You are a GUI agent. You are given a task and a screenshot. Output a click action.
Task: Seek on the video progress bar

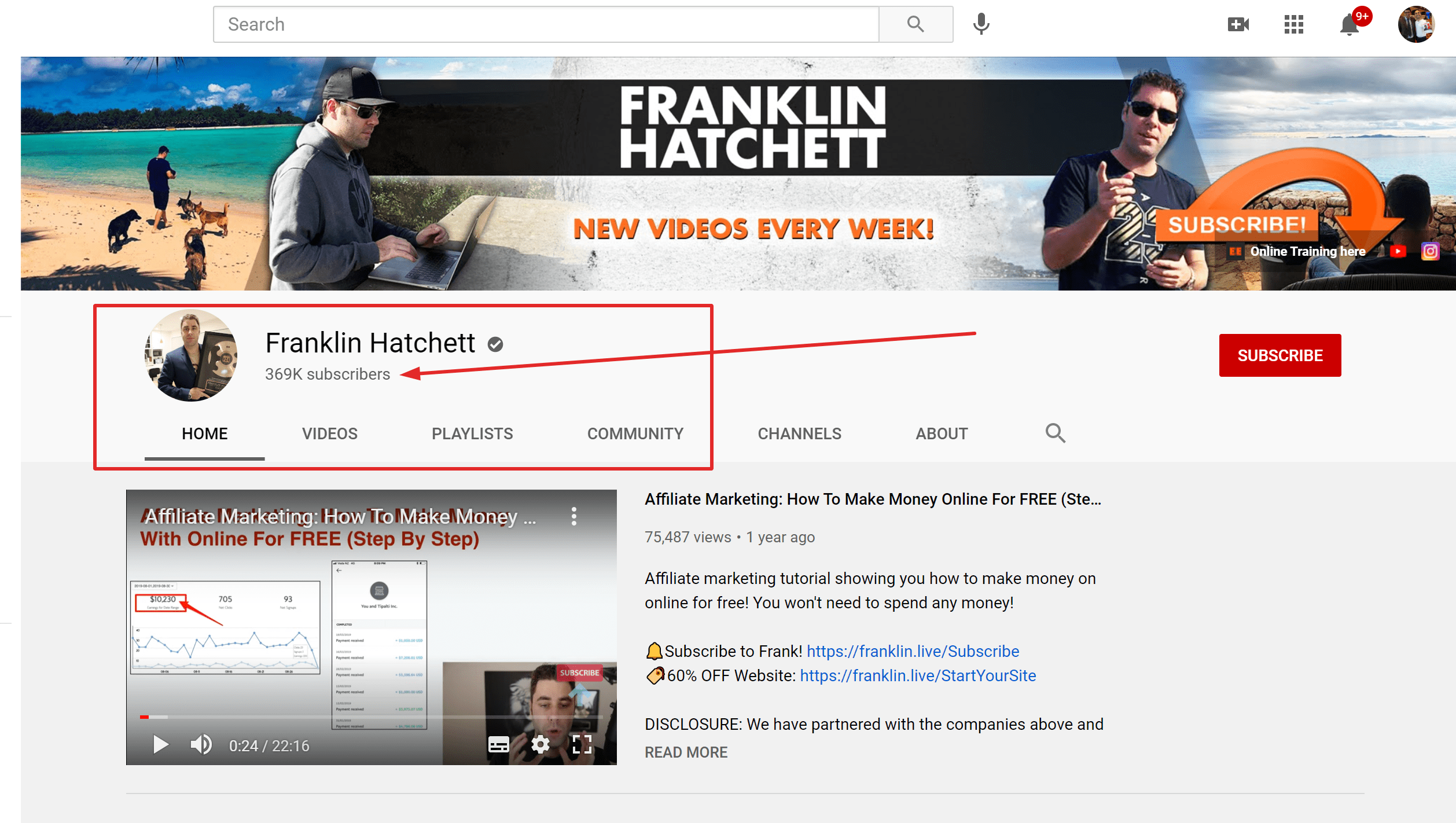[x=370, y=717]
